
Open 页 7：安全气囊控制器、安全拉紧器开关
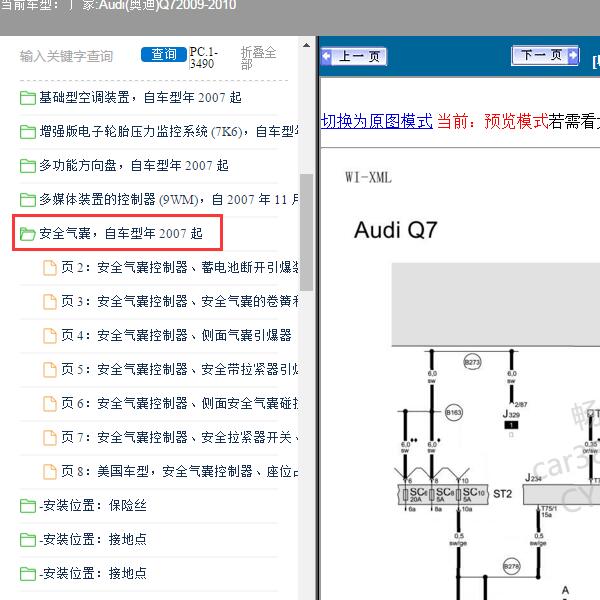tap(180, 437)
